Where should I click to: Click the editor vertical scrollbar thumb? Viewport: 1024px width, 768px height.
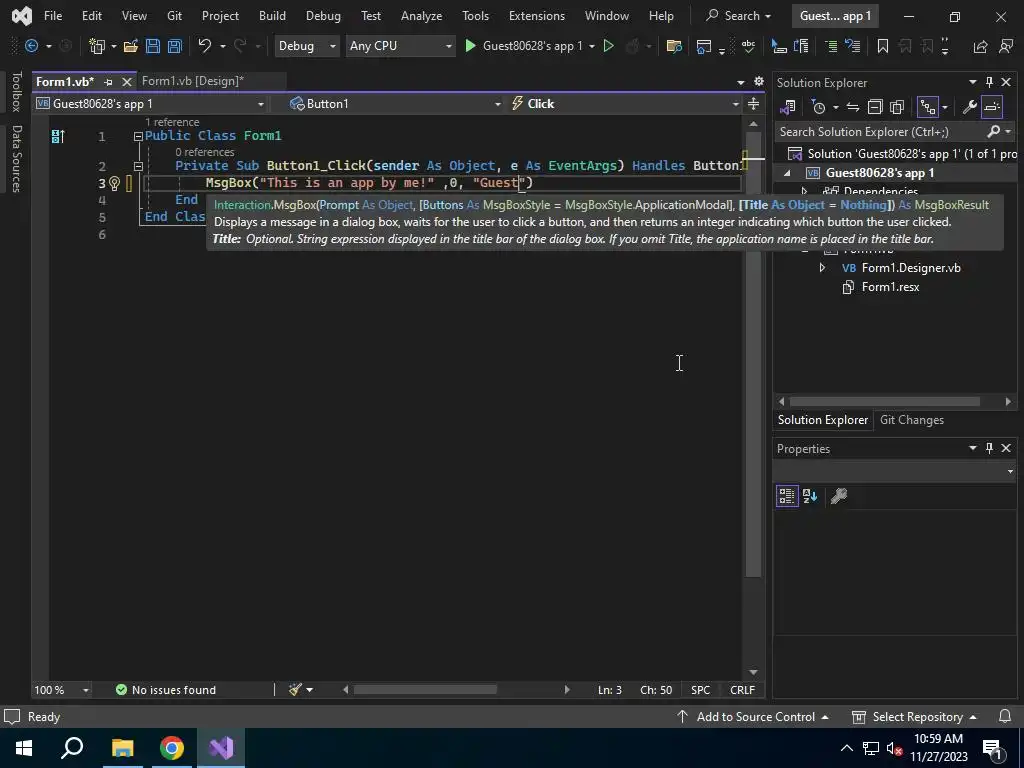click(x=754, y=356)
